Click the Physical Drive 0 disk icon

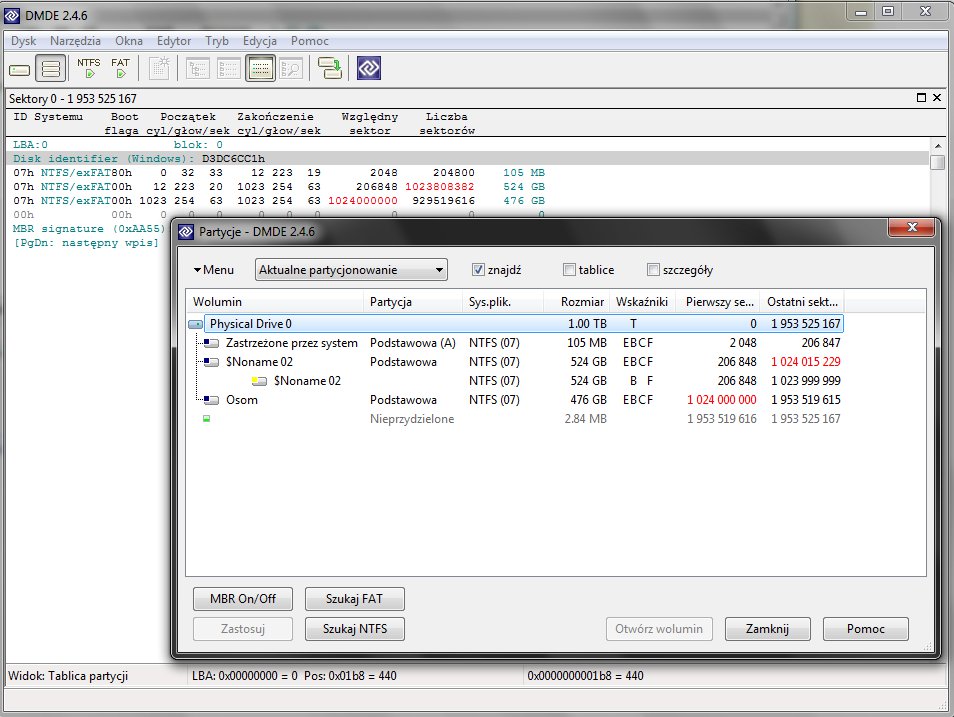(196, 324)
